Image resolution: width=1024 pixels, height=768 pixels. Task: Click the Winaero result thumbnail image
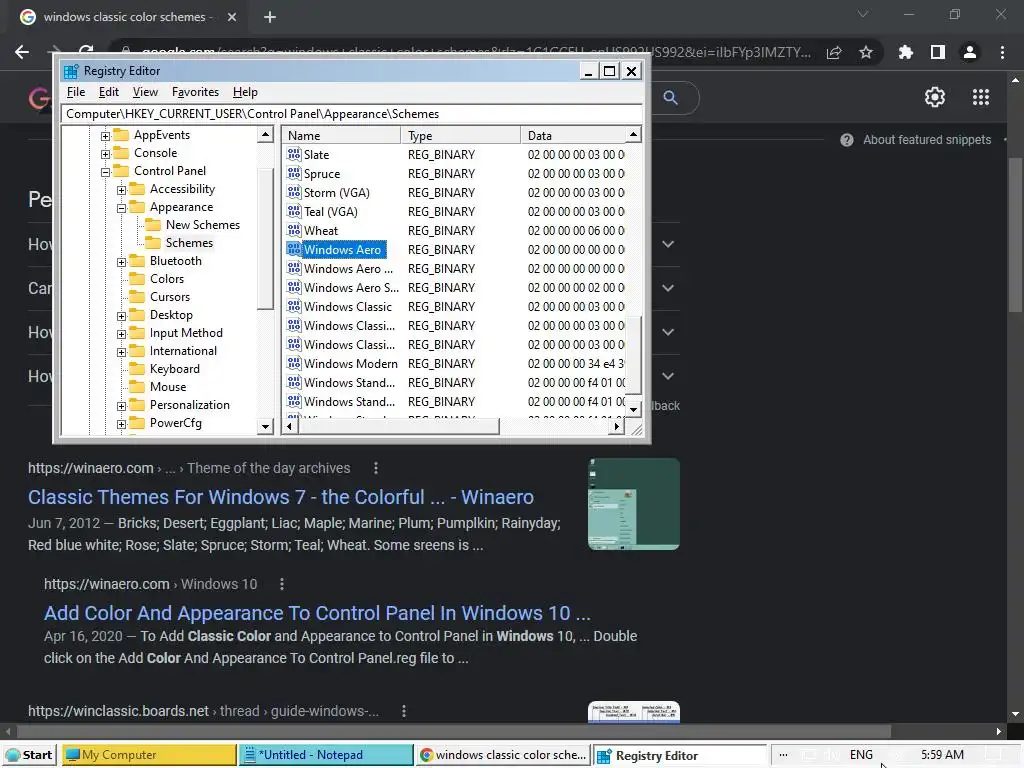point(633,504)
